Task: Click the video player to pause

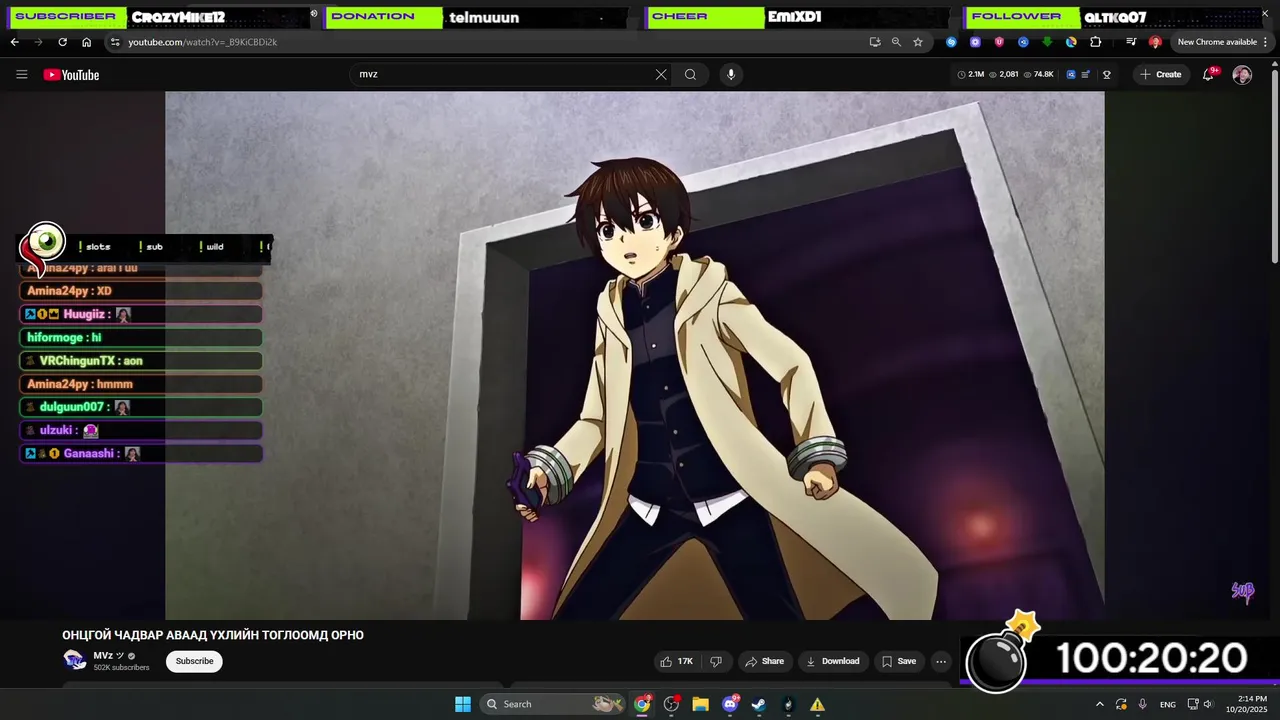Action: coord(635,355)
